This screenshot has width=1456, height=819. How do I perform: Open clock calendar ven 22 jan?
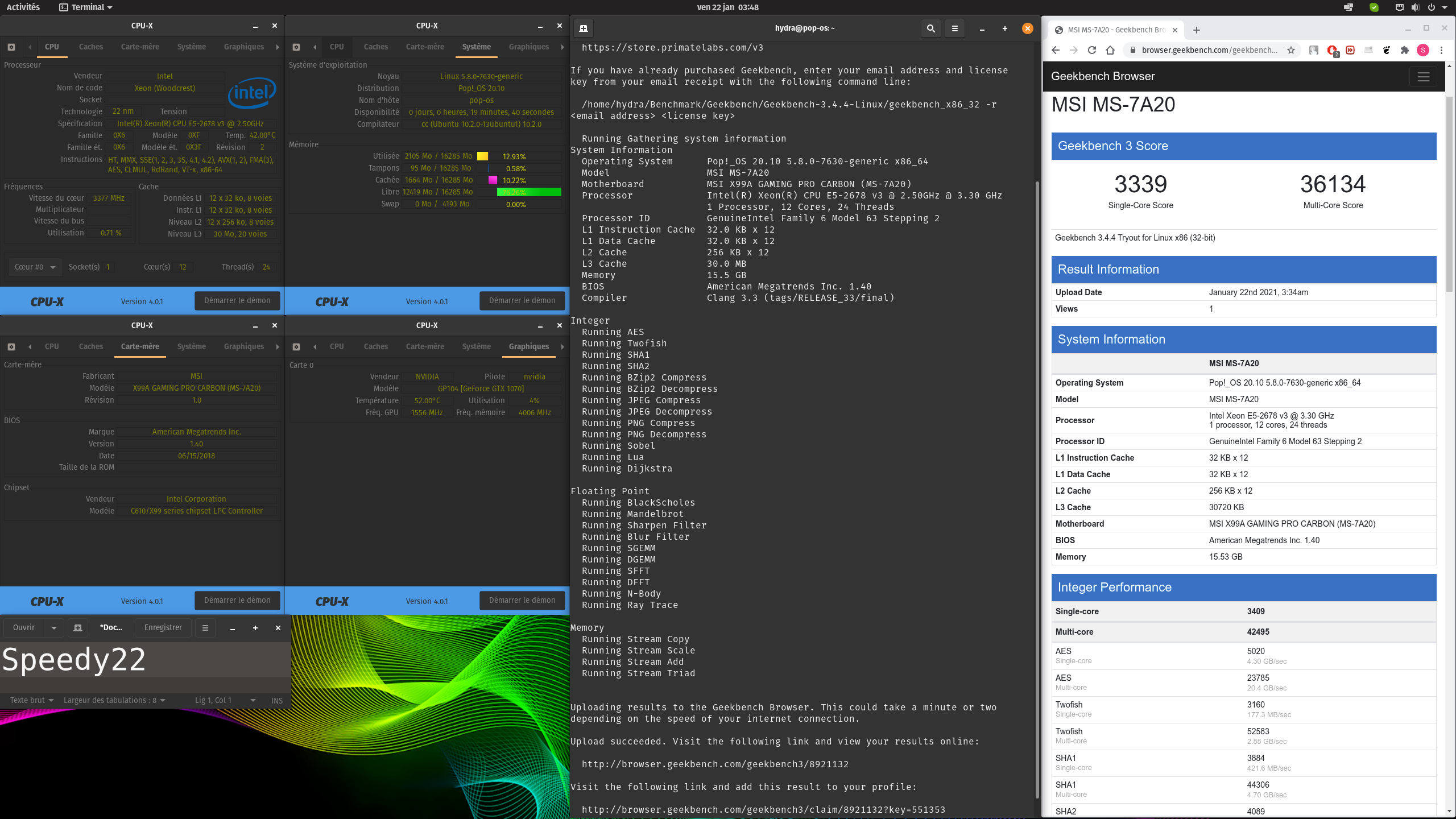click(x=727, y=7)
